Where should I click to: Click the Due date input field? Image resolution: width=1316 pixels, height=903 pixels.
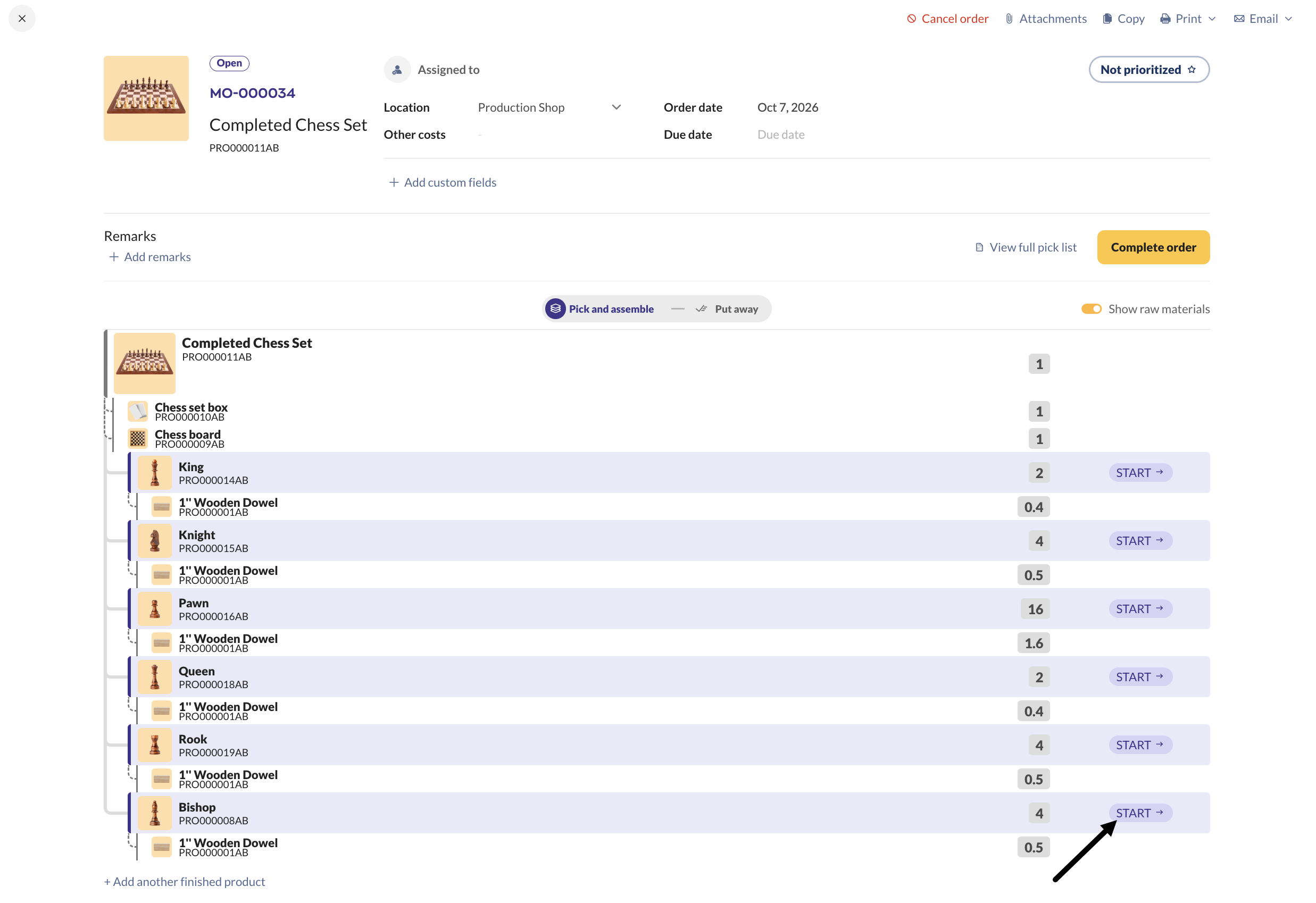pyautogui.click(x=781, y=135)
